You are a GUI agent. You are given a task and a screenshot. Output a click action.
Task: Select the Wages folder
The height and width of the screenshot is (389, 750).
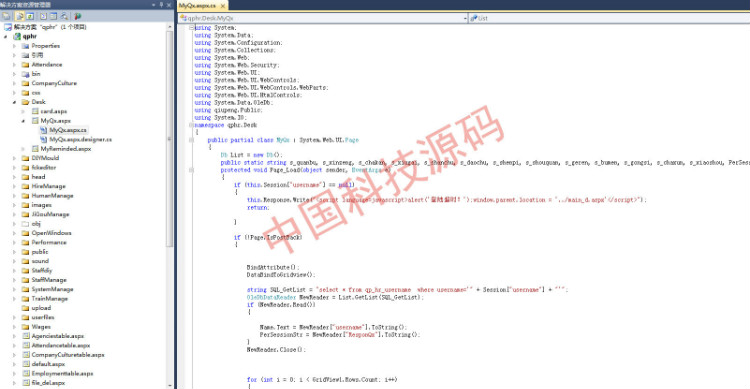pyautogui.click(x=41, y=327)
